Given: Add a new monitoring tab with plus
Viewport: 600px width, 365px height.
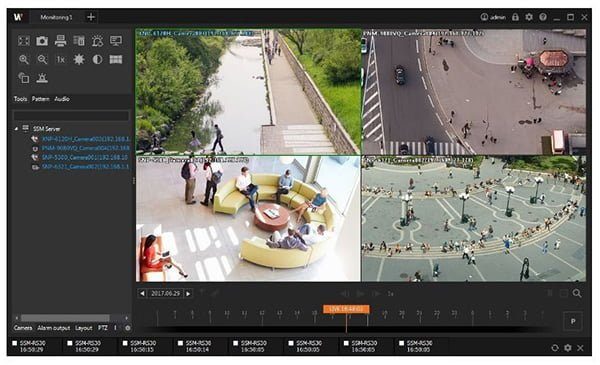Looking at the screenshot, I should click(91, 17).
